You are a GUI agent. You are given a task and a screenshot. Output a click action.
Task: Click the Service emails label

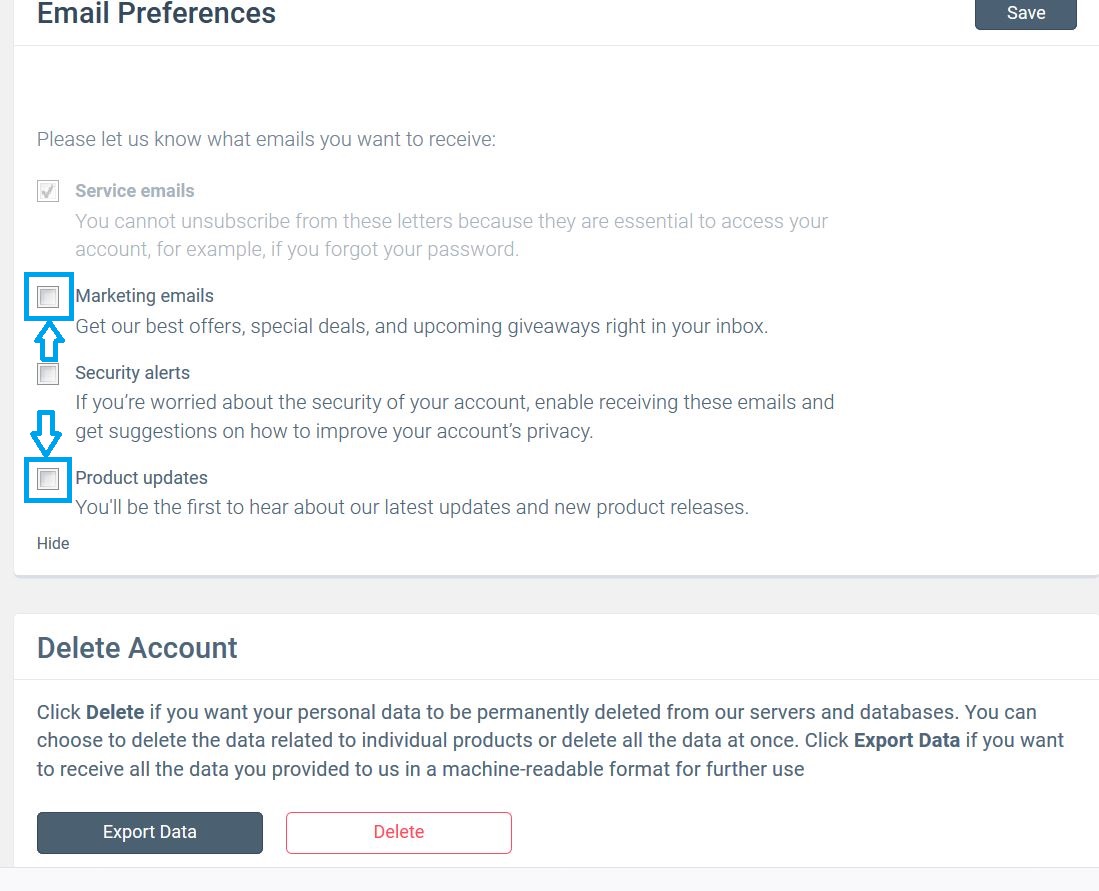pyautogui.click(x=135, y=191)
